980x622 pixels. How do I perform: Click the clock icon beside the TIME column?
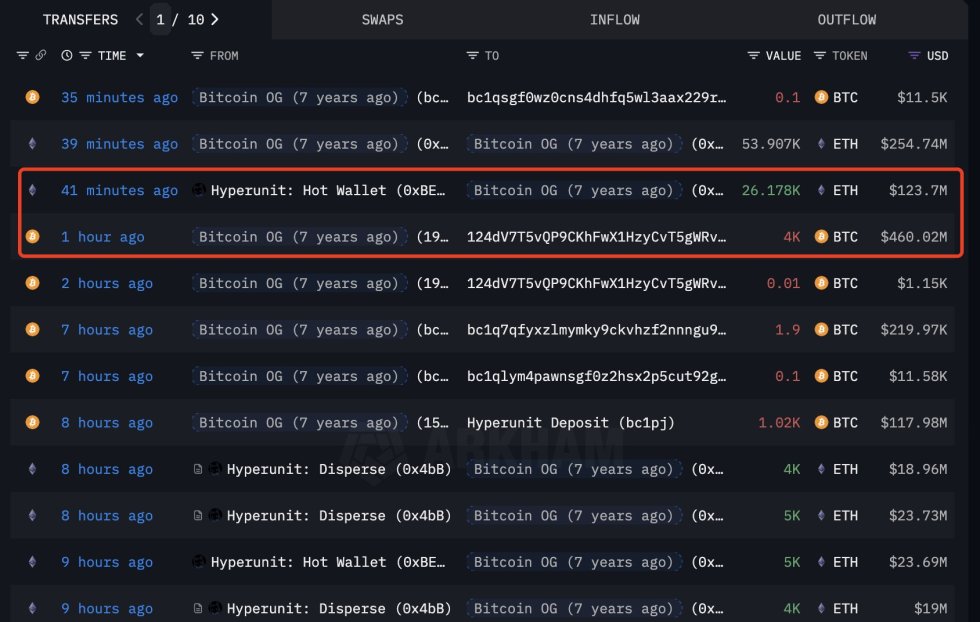65,55
